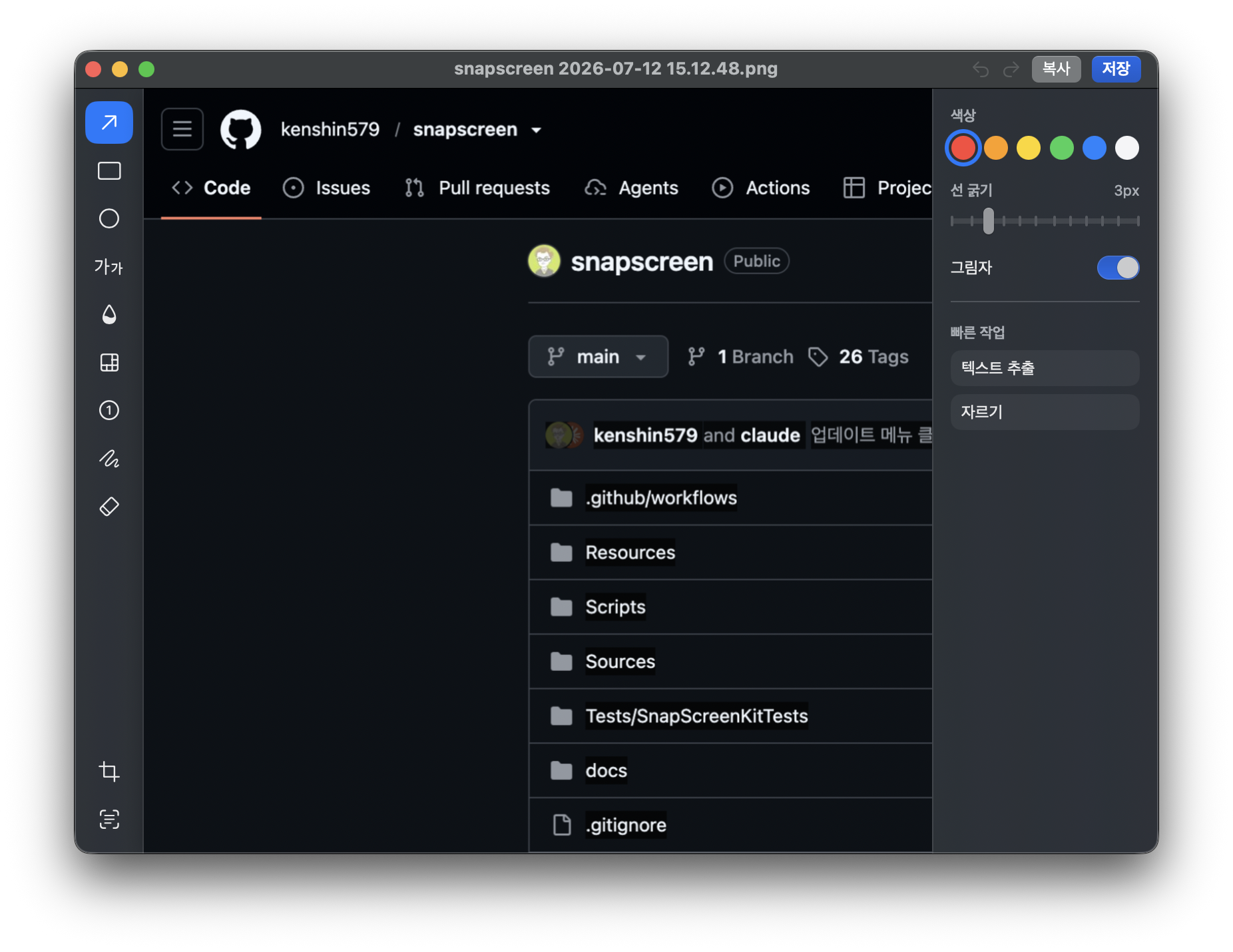1233x952 pixels.
Task: Open the main branch selector dropdown
Action: click(598, 357)
